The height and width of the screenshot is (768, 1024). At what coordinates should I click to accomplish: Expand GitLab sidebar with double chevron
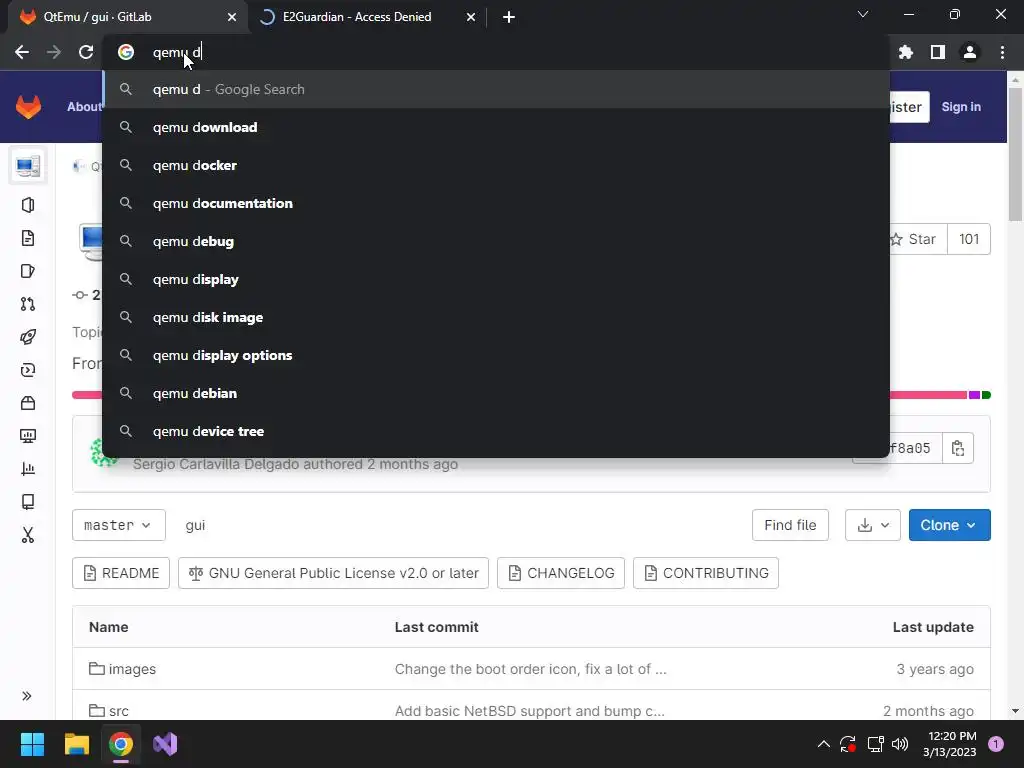point(27,696)
